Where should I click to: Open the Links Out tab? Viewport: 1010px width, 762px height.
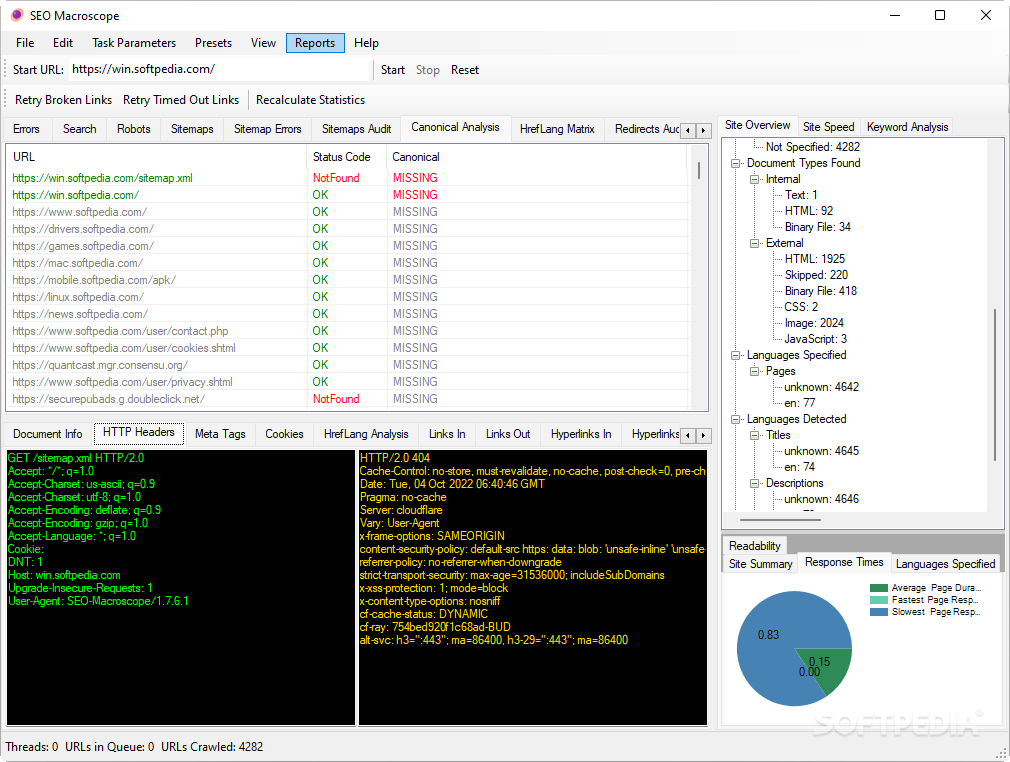coord(508,434)
